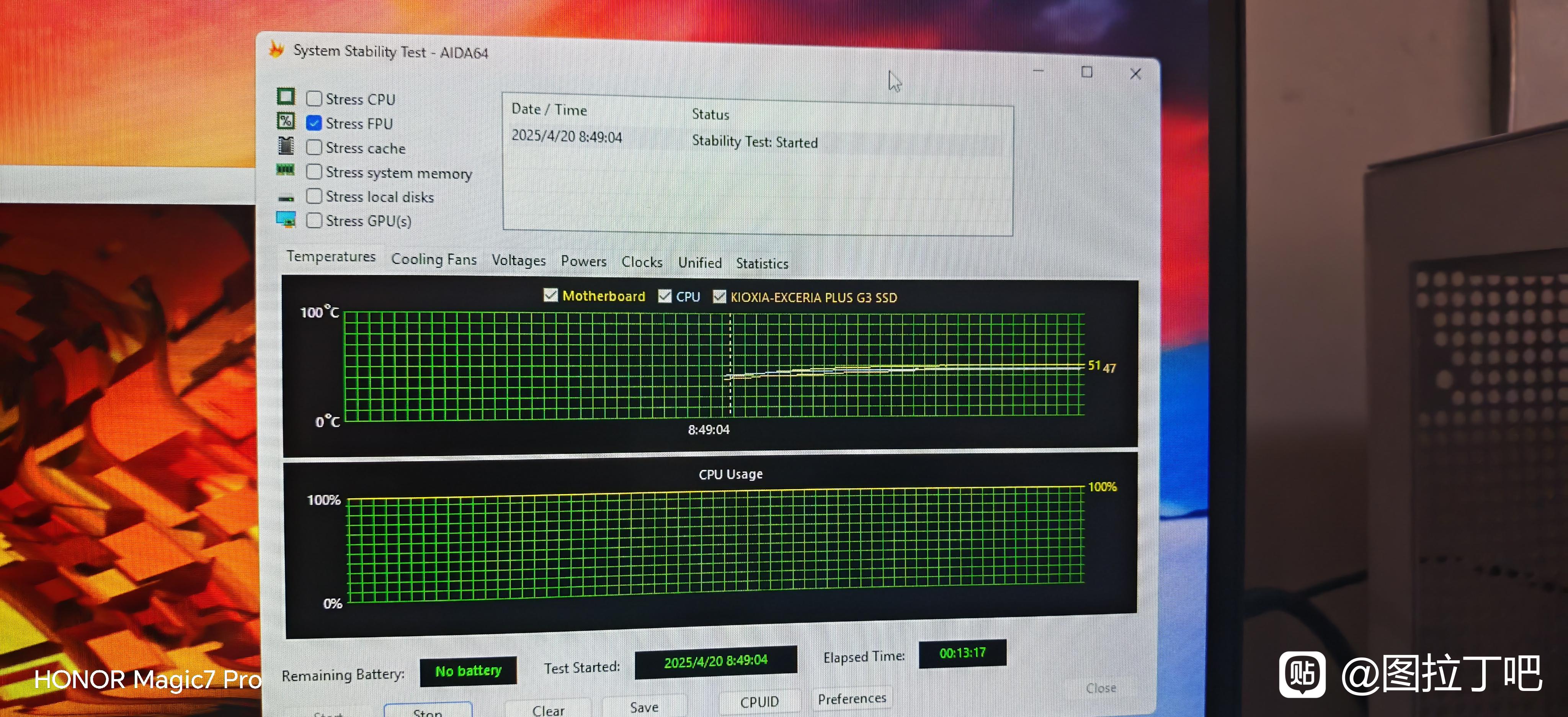This screenshot has width=1568, height=717.
Task: Click the monitor icon beside Stress GPU(s)
Action: pos(286,219)
